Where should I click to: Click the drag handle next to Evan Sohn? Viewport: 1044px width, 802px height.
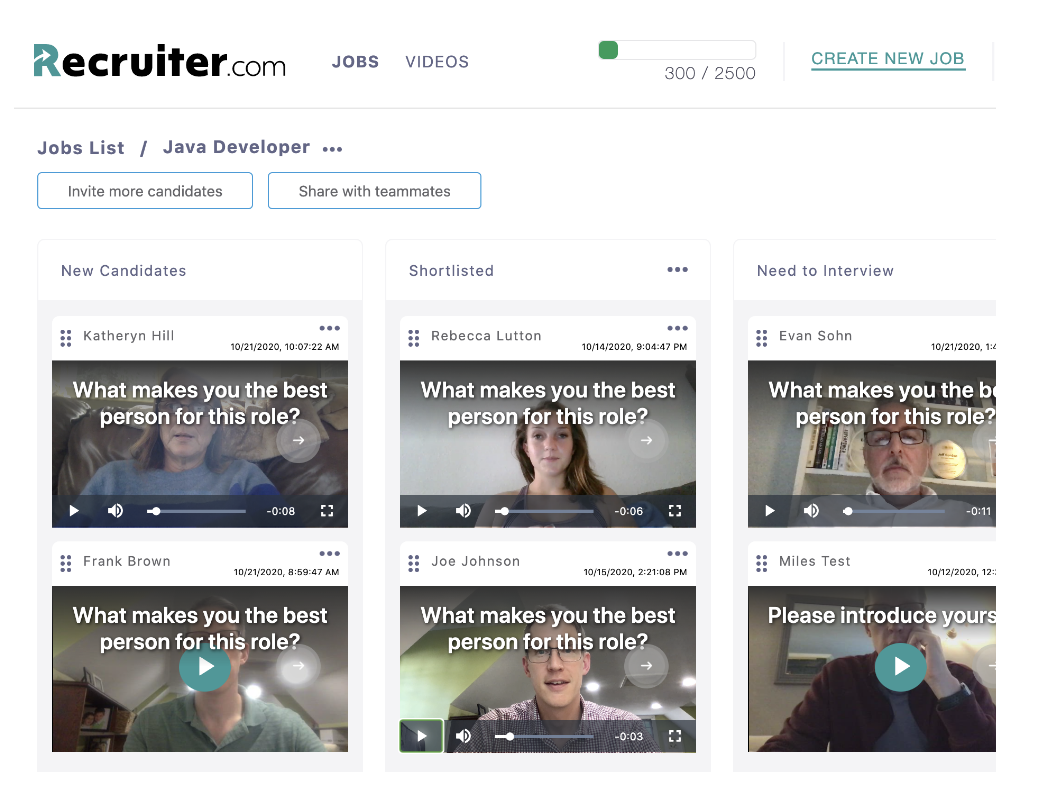pos(762,338)
